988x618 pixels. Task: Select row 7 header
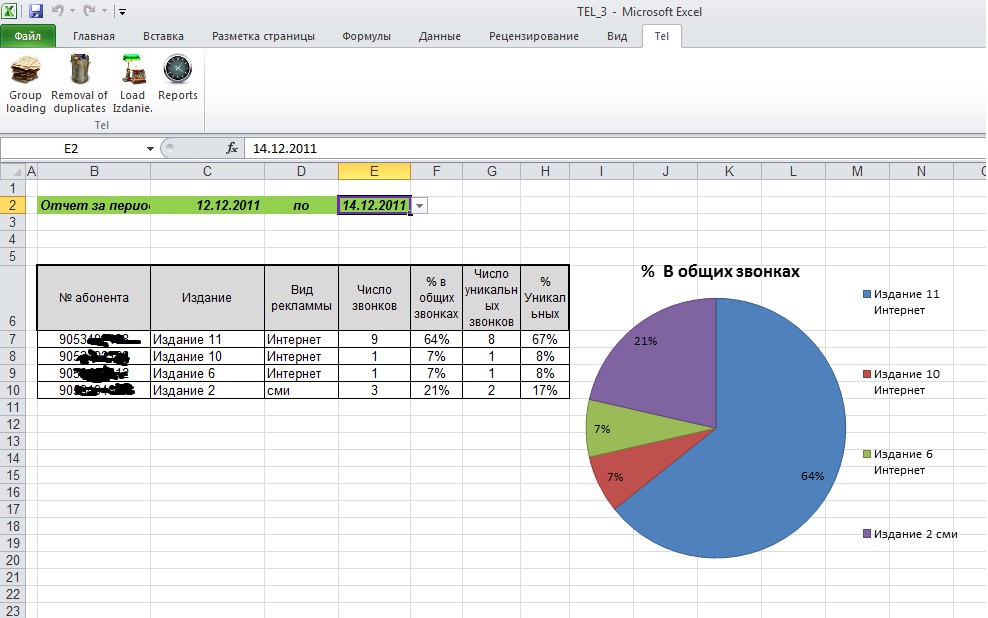tap(13, 339)
